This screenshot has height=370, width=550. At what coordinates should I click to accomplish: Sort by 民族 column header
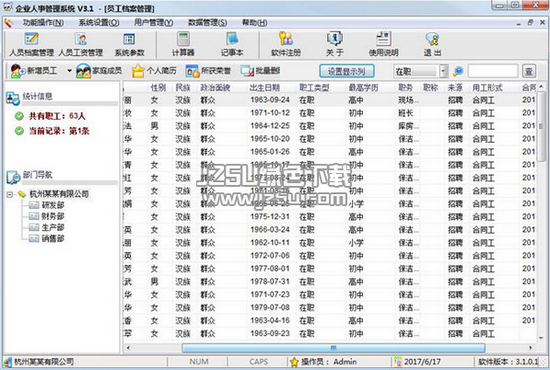[183, 88]
